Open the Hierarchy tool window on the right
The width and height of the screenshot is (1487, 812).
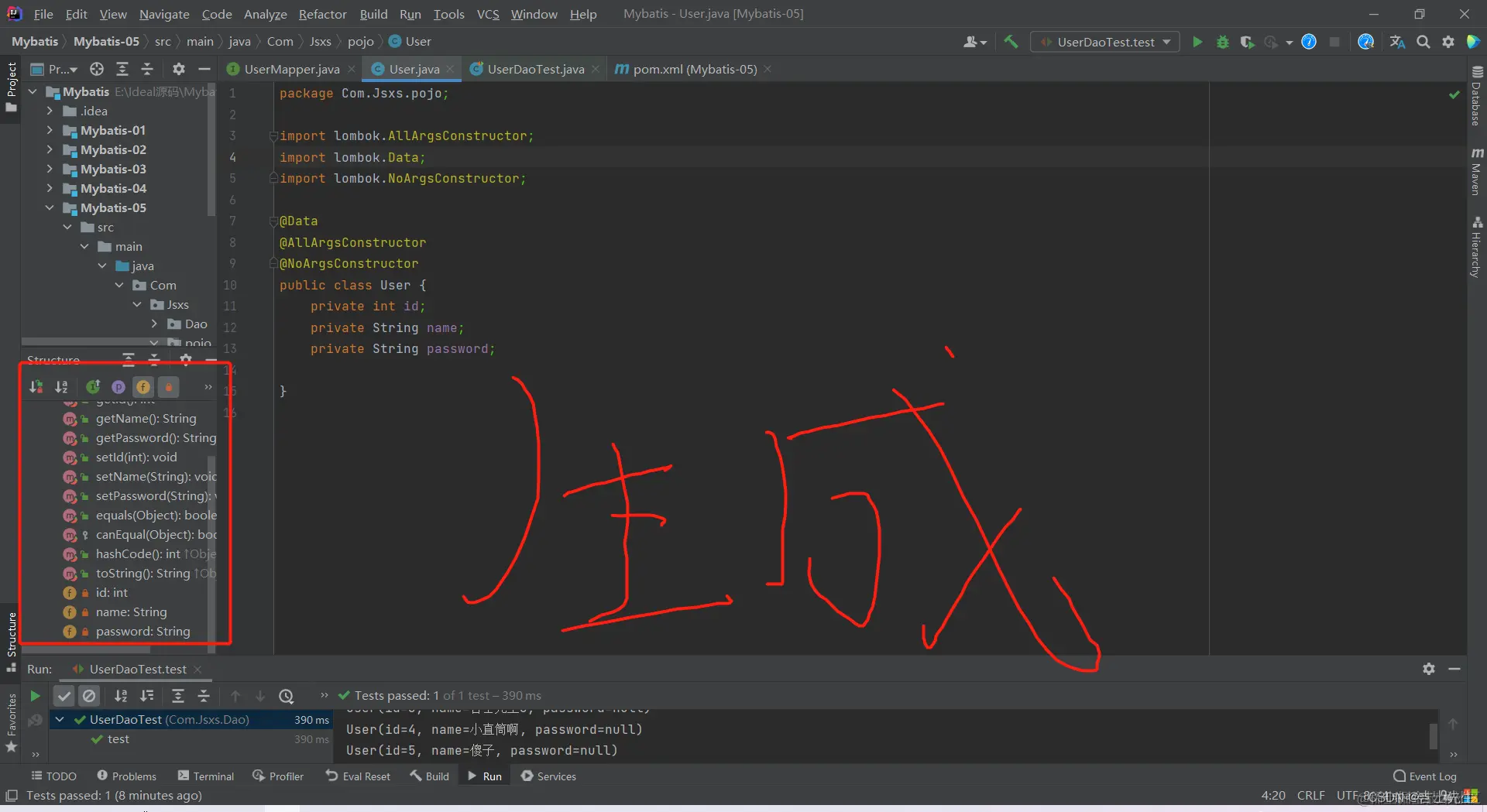point(1476,246)
